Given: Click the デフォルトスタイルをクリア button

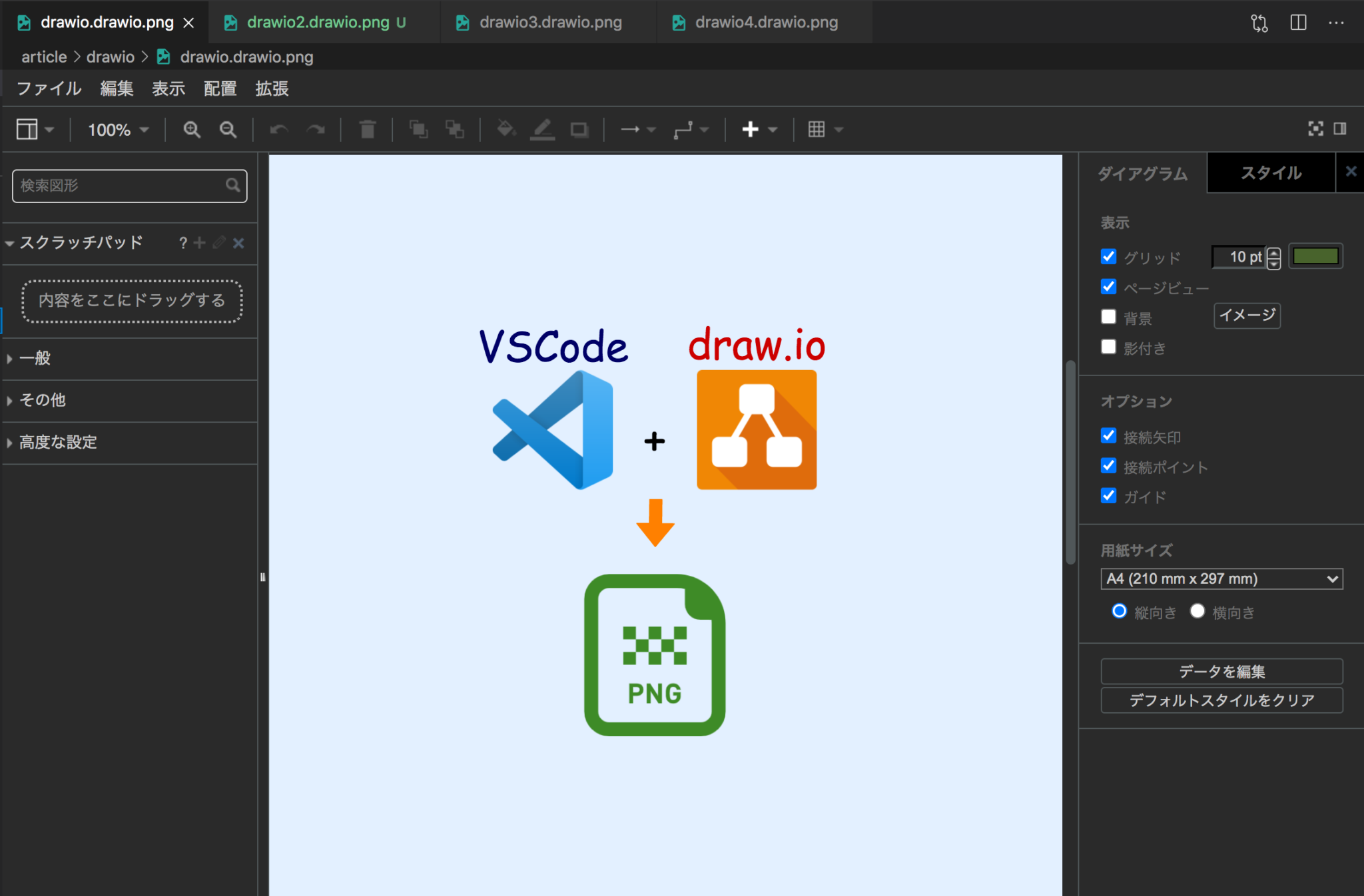Looking at the screenshot, I should tap(1221, 700).
